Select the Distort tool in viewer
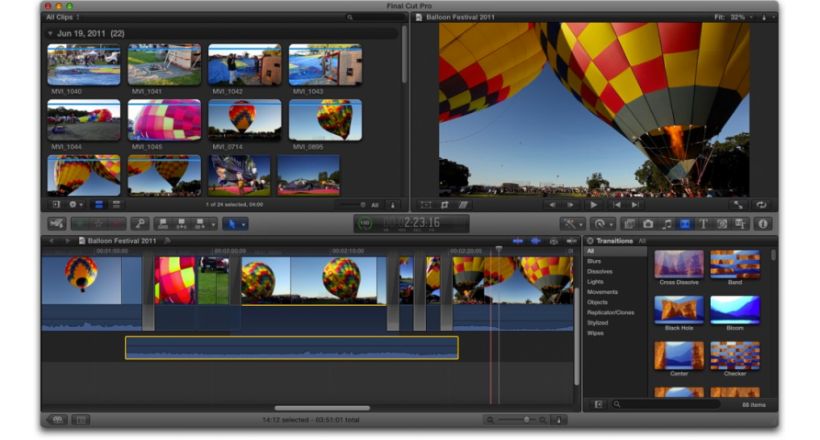This screenshot has height=440, width=820. point(463,205)
